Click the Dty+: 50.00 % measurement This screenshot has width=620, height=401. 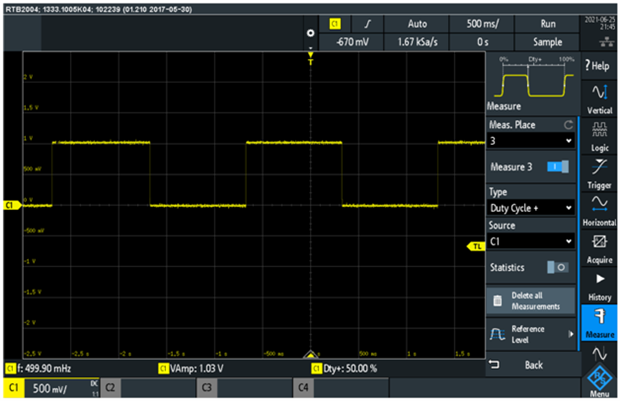[x=344, y=369]
